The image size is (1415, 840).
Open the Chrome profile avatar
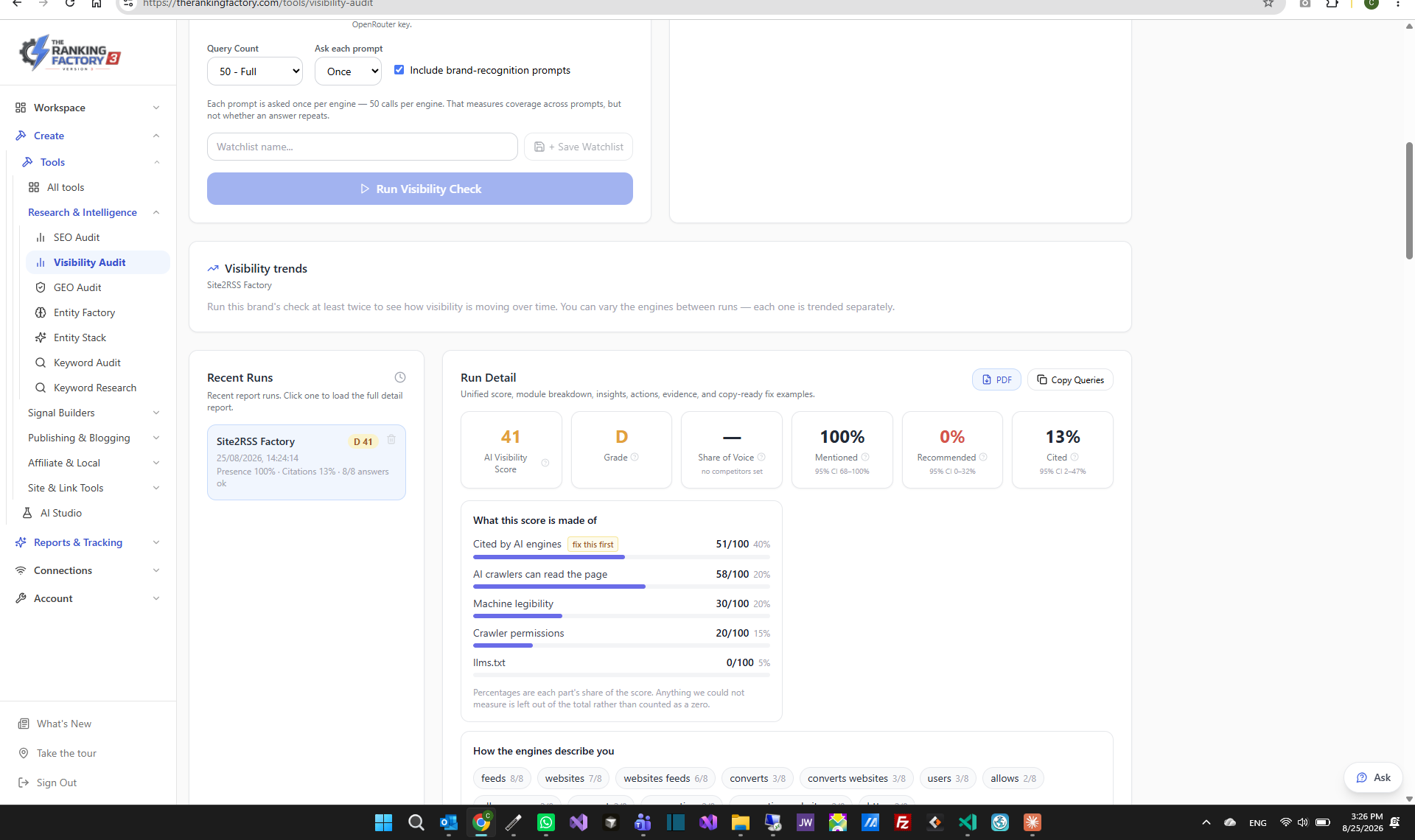click(x=1372, y=4)
